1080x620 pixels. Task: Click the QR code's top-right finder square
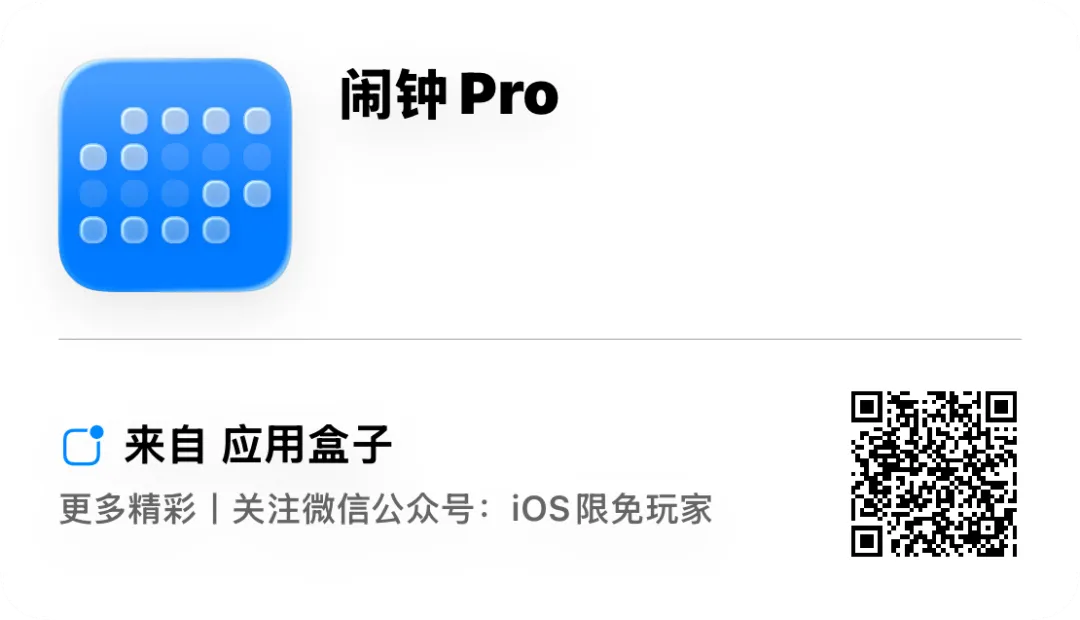point(1000,408)
